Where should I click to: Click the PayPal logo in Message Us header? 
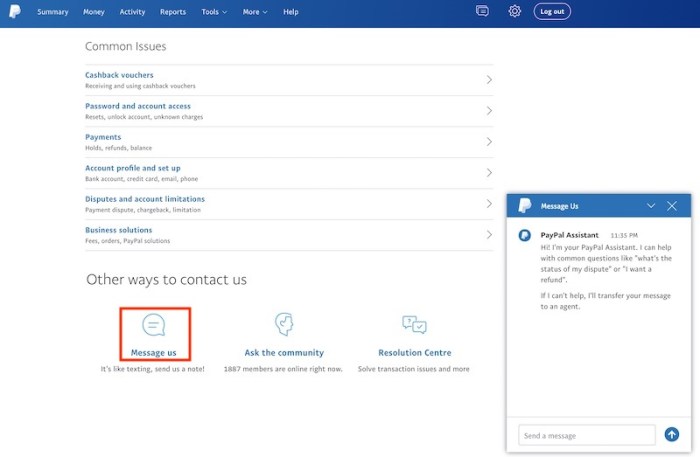[525, 206]
